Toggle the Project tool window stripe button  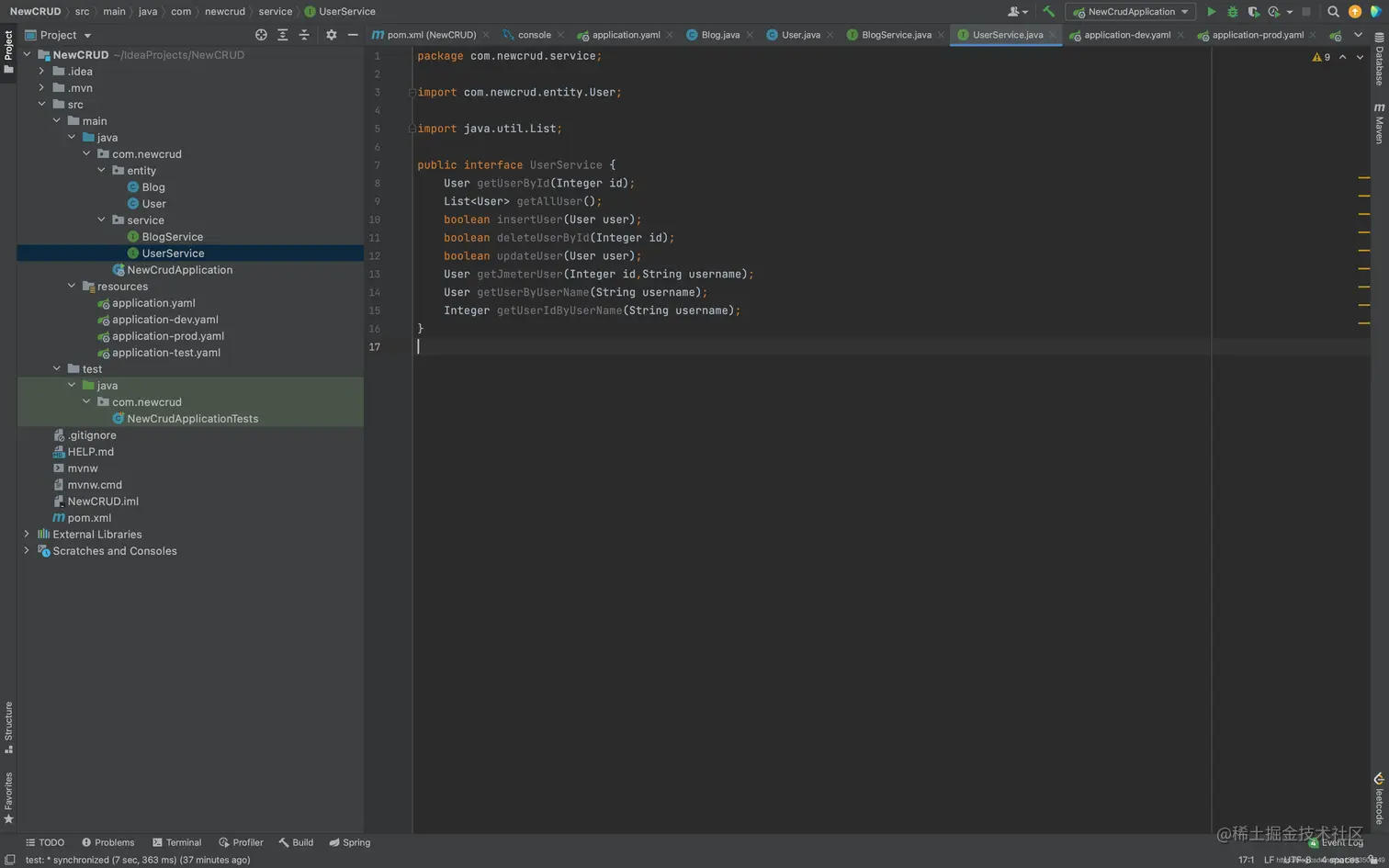8,53
